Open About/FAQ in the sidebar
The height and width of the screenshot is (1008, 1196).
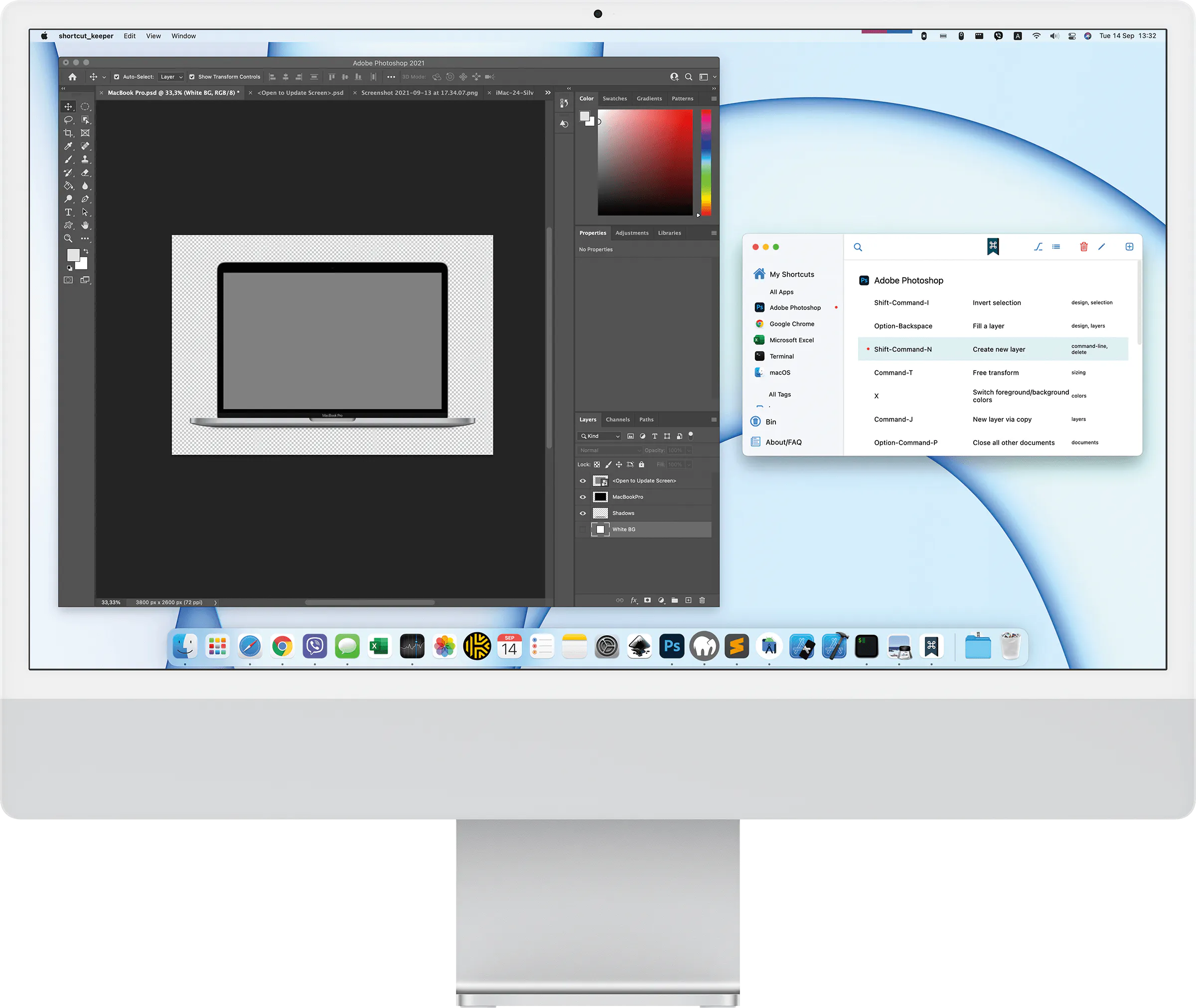(x=783, y=442)
